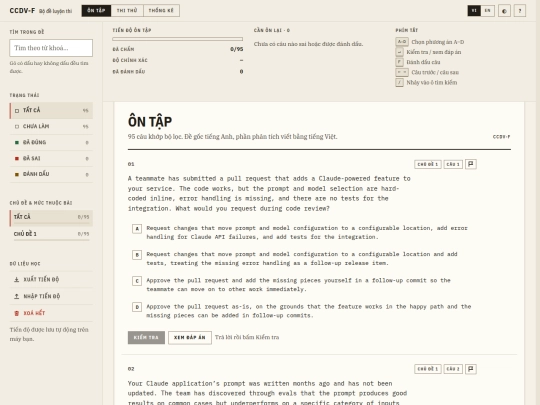
Task: Select VI language toggle
Action: [x=474, y=11]
